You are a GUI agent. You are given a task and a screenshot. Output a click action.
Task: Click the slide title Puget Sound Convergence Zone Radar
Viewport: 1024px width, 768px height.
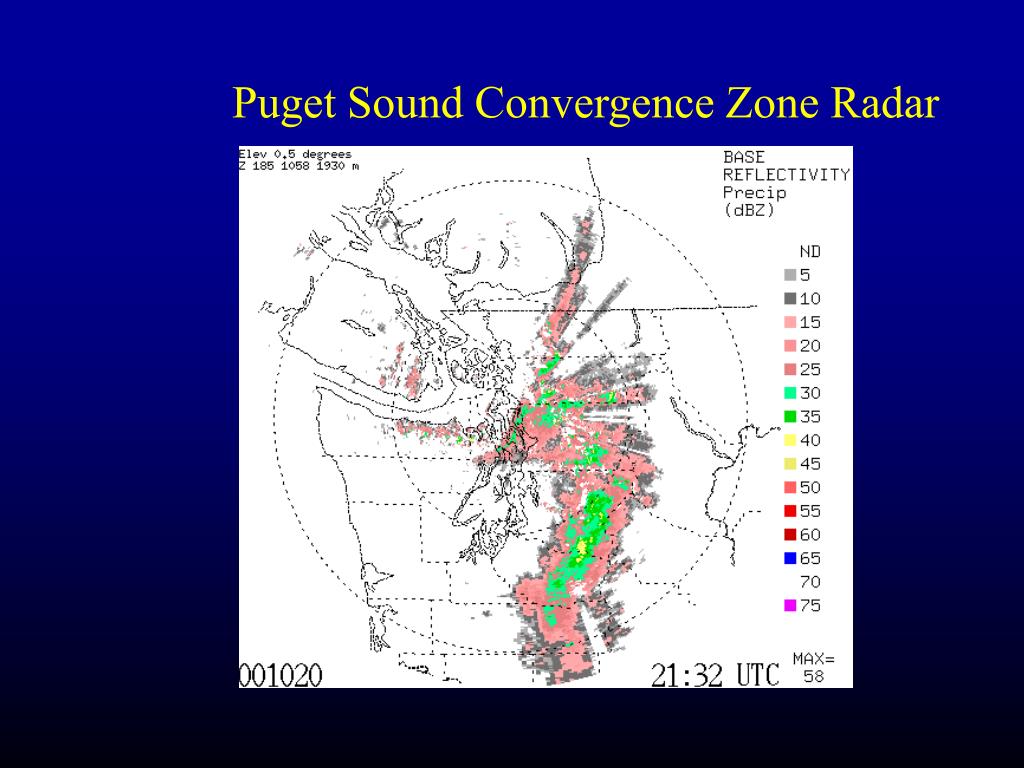pos(586,103)
